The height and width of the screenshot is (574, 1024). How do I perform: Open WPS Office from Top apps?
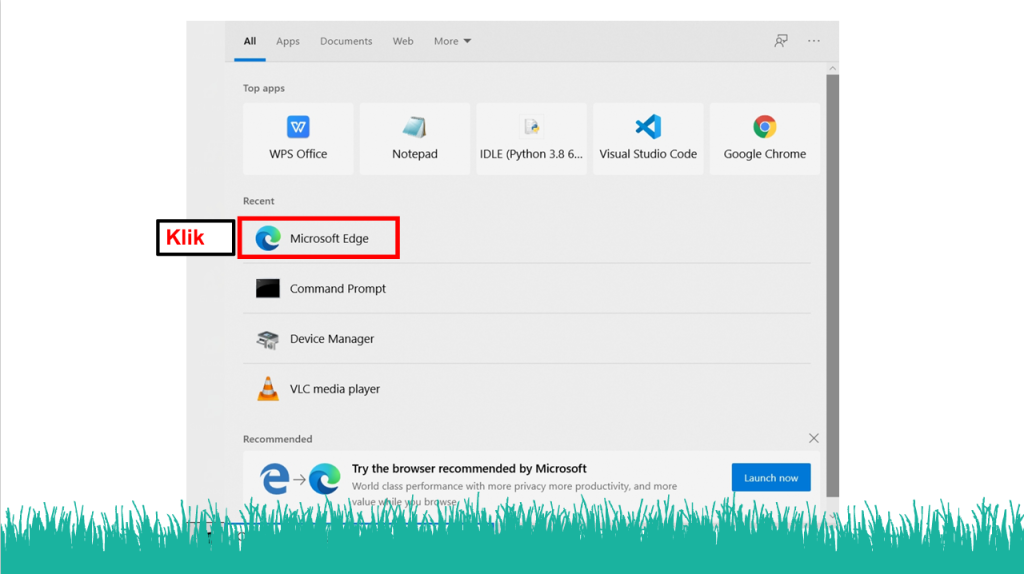[298, 138]
